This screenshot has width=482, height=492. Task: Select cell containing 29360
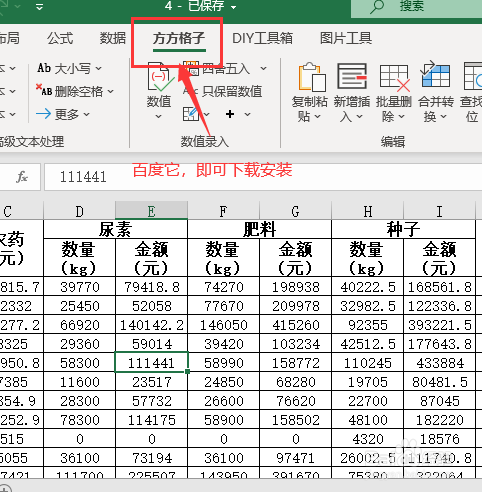coord(79,344)
